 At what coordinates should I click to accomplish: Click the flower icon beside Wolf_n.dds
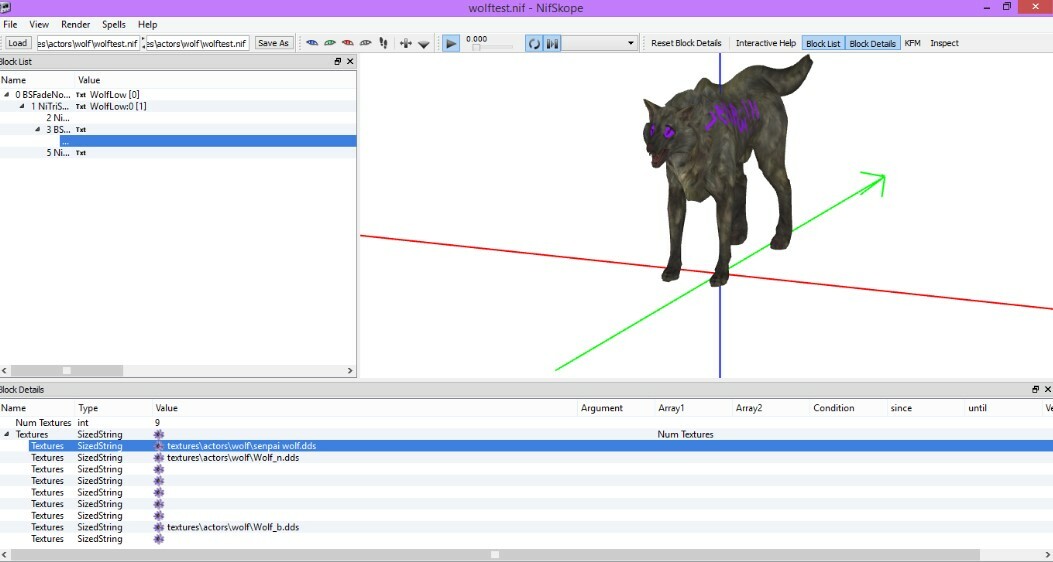point(159,457)
